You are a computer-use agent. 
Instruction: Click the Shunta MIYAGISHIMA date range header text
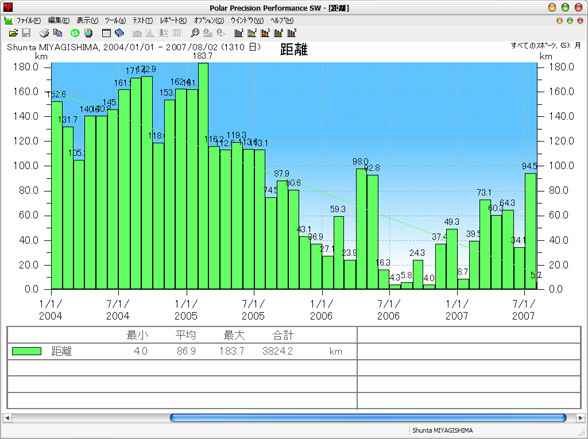click(x=134, y=47)
